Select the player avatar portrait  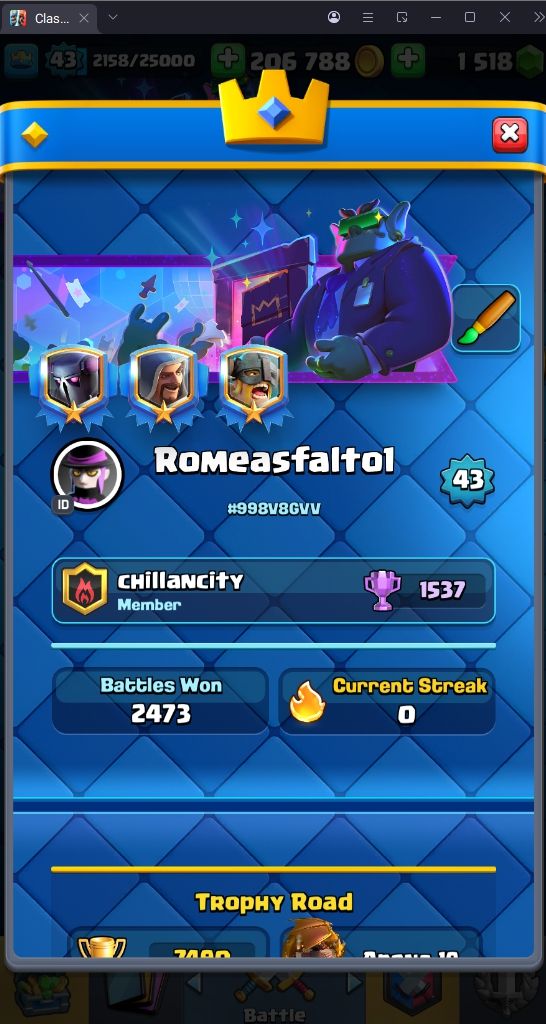point(88,473)
